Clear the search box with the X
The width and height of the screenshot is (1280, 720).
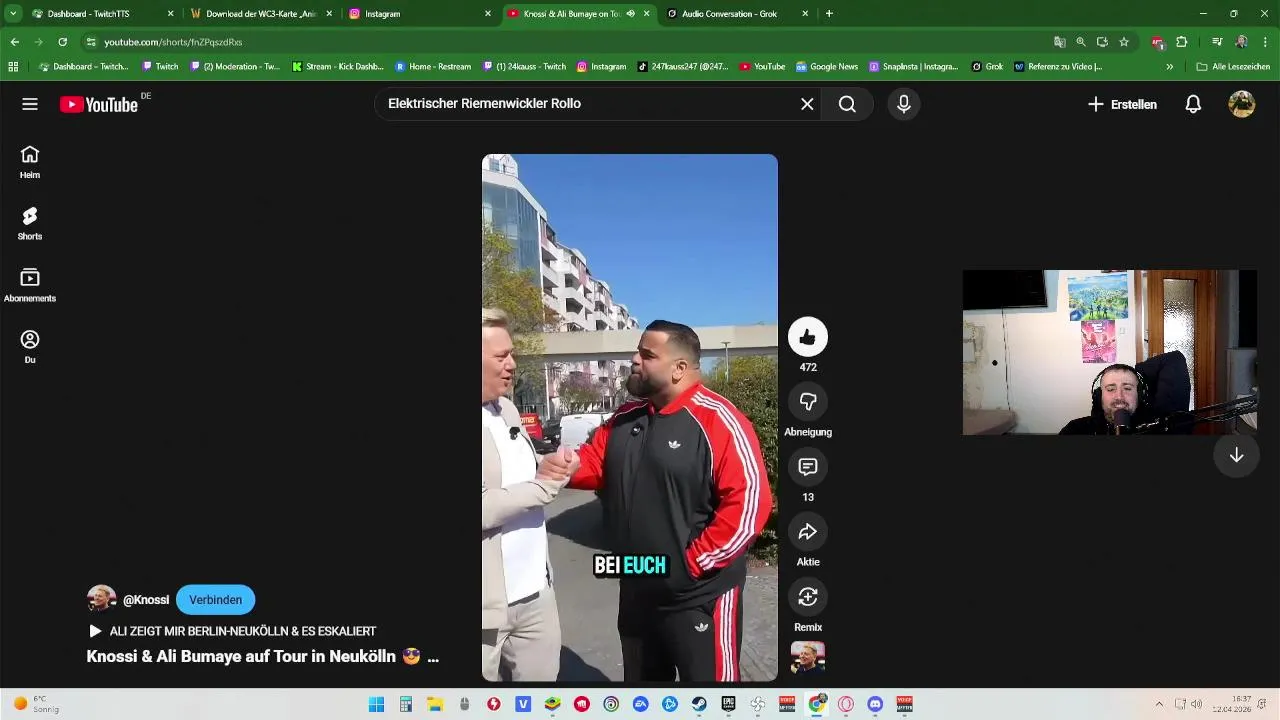pyautogui.click(x=807, y=104)
